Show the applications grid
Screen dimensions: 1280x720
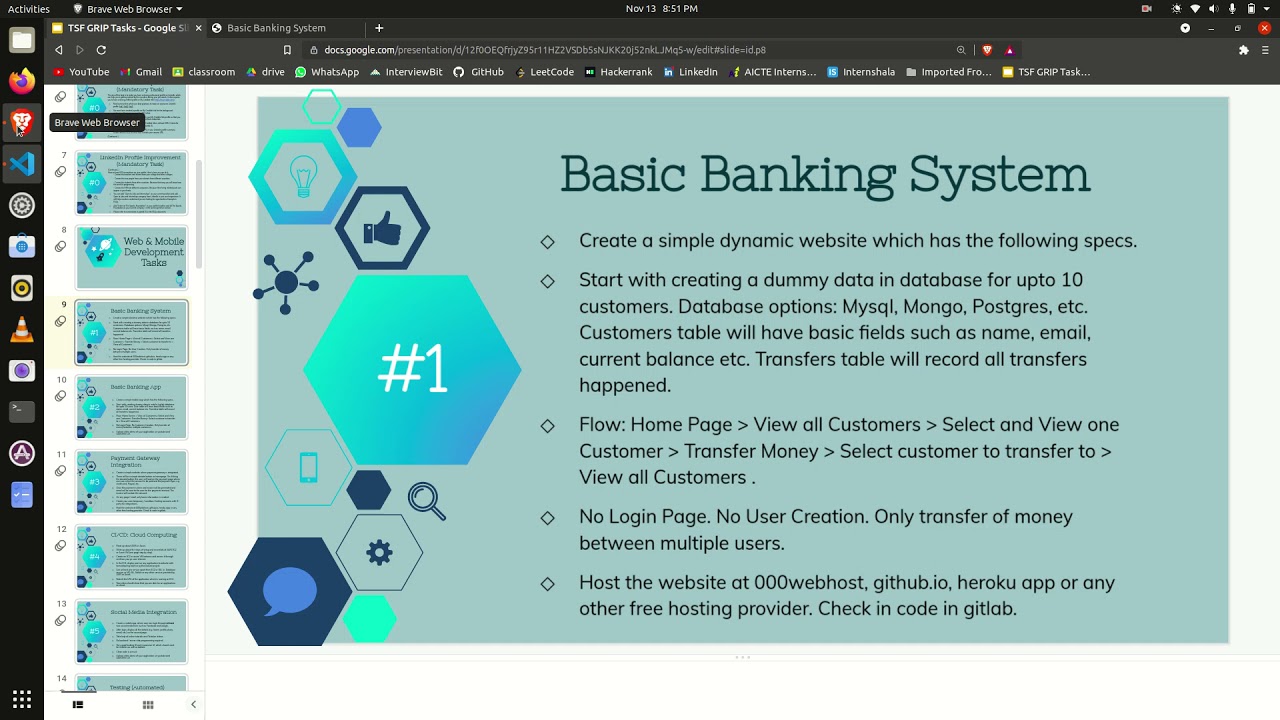click(x=22, y=699)
